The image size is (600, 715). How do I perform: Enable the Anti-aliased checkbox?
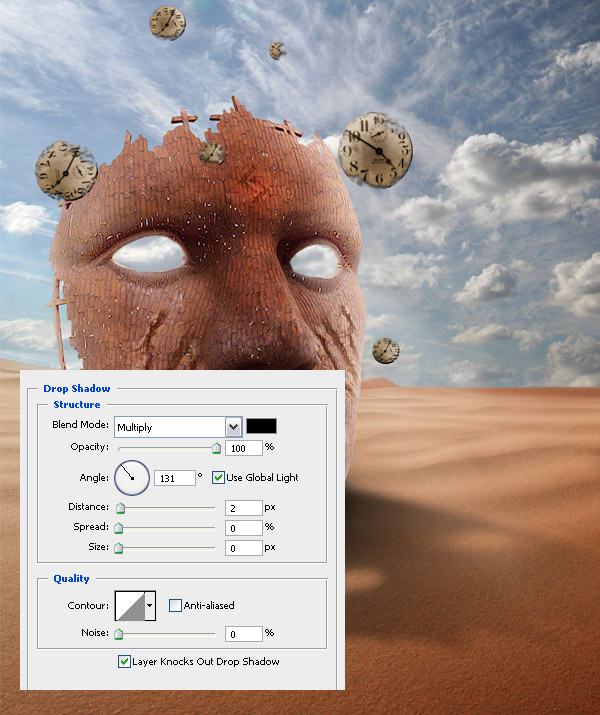coord(175,605)
